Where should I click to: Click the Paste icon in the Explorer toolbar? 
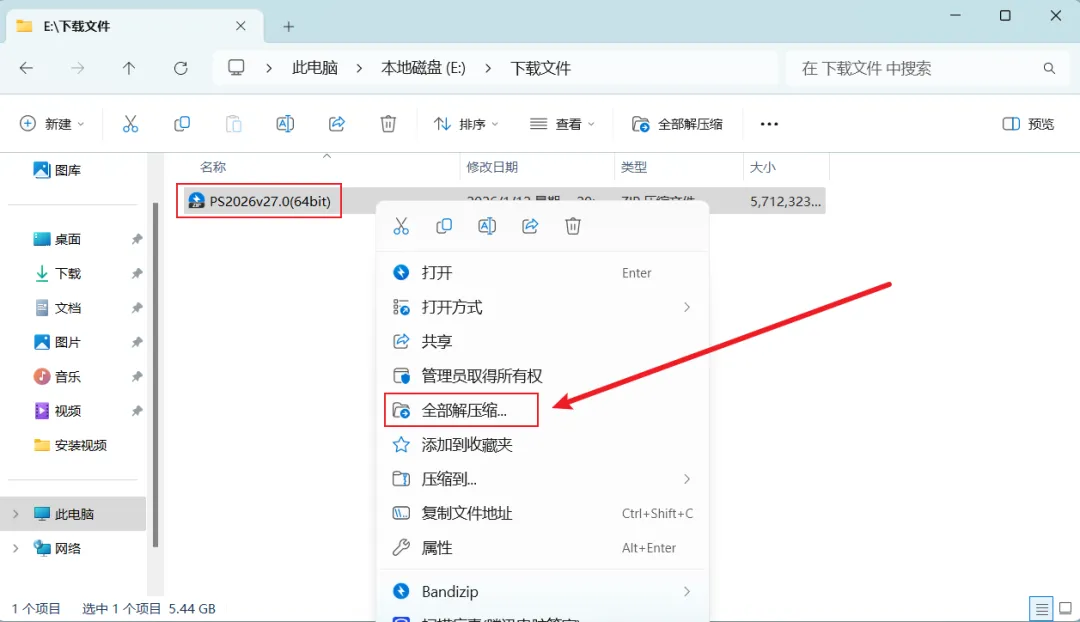233,124
